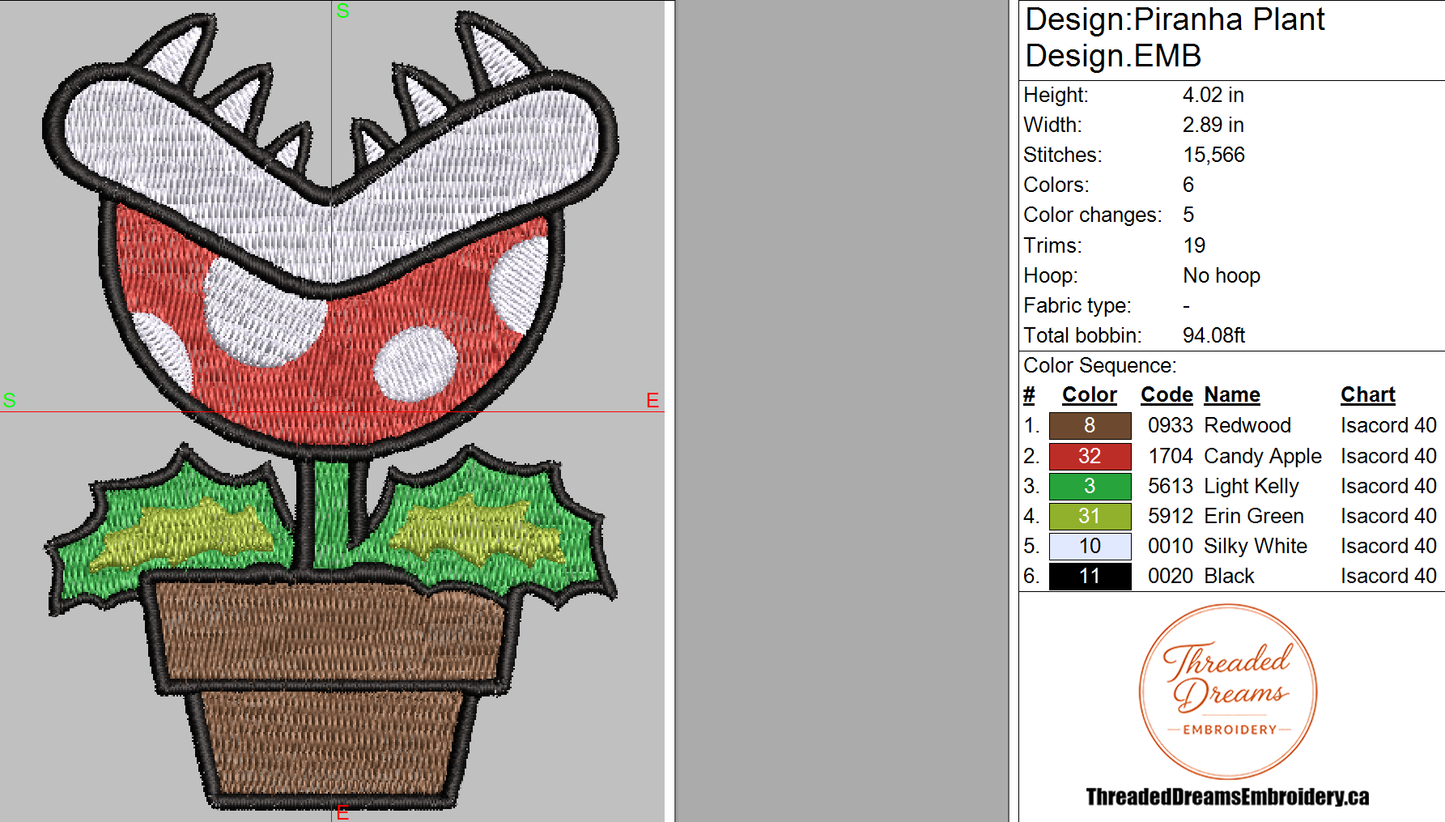Viewport: 1445px width, 822px height.
Task: Click the 'Color' column header
Action: coord(1089,395)
